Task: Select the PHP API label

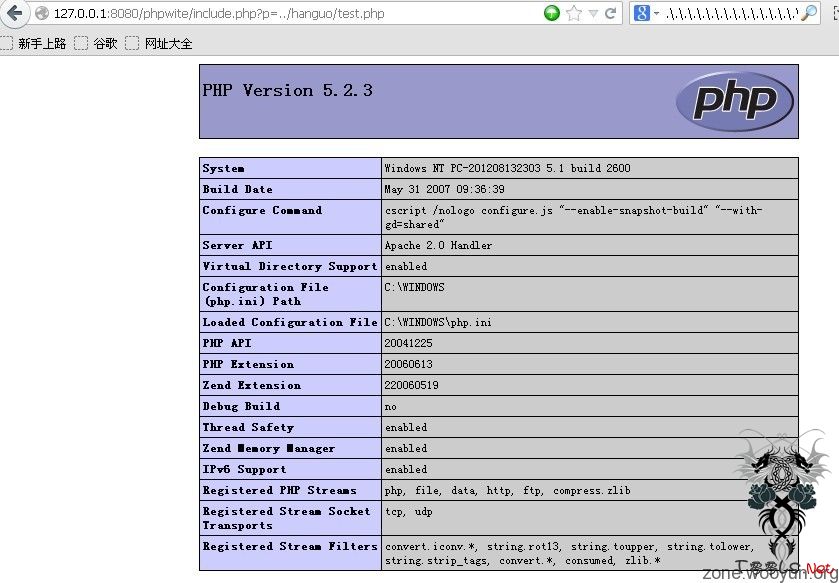Action: pos(226,343)
